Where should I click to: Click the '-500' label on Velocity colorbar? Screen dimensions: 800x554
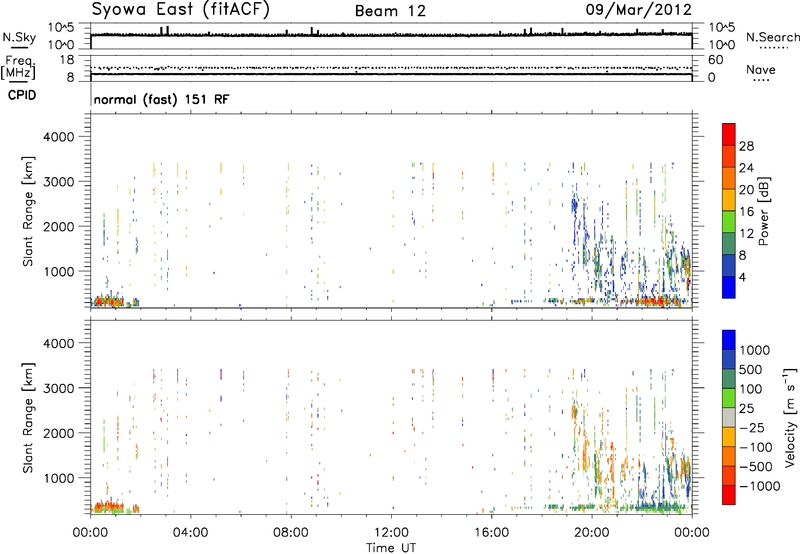[x=756, y=467]
